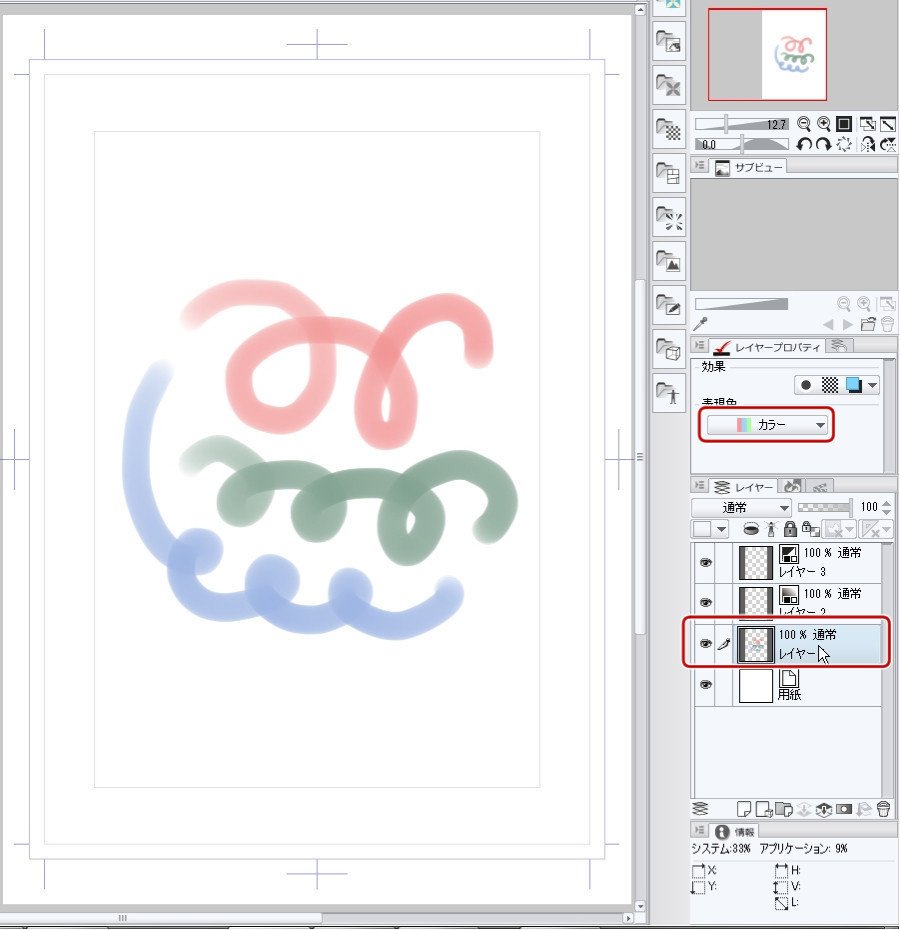Flip canvas vertically in navigator

888,144
